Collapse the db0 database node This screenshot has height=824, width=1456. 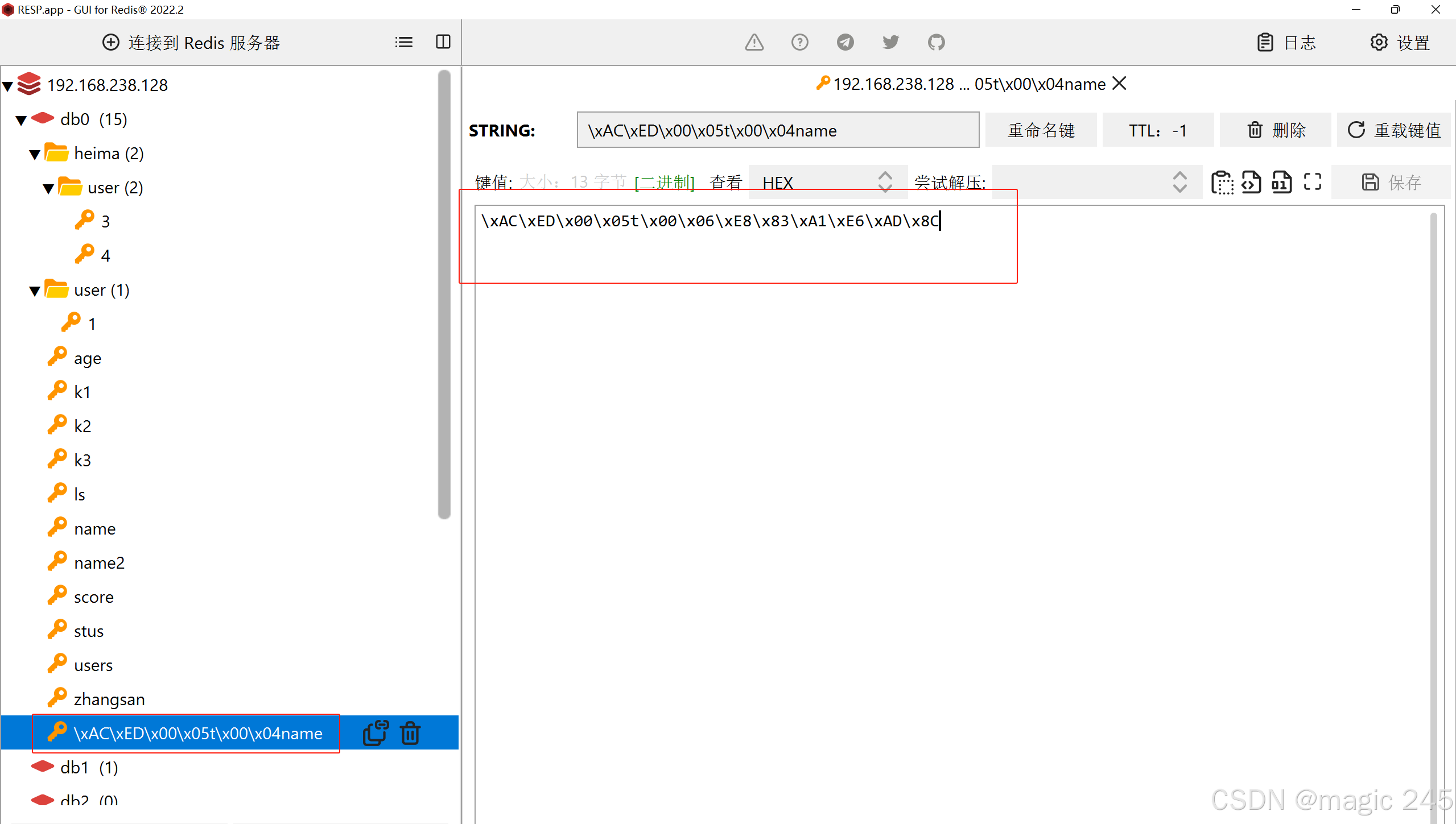(x=21, y=120)
